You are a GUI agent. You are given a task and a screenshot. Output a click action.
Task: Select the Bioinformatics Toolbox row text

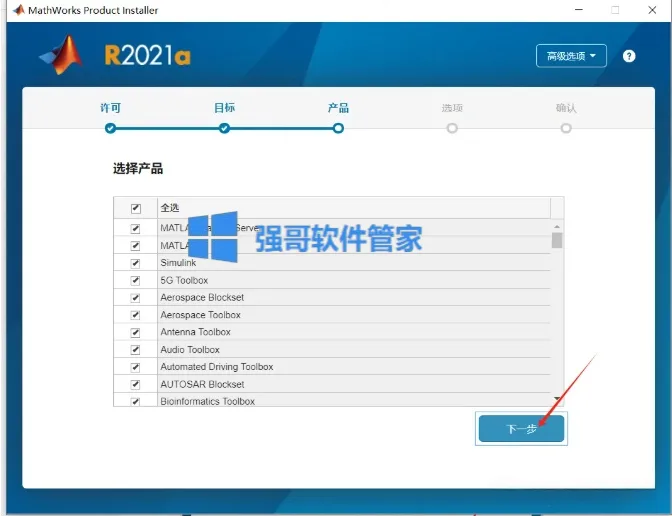[208, 402]
